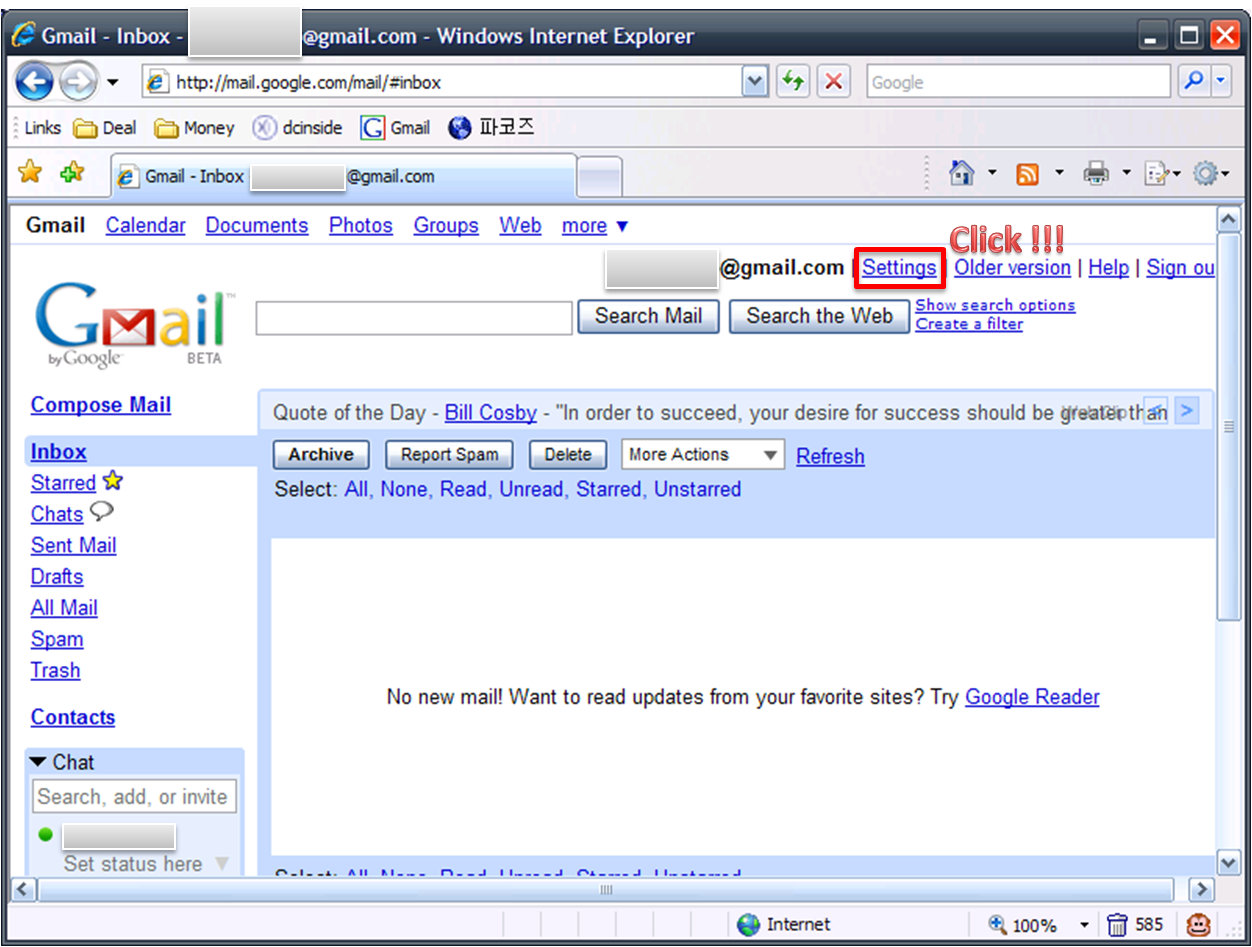Open the Documents link in Google bar

257,226
